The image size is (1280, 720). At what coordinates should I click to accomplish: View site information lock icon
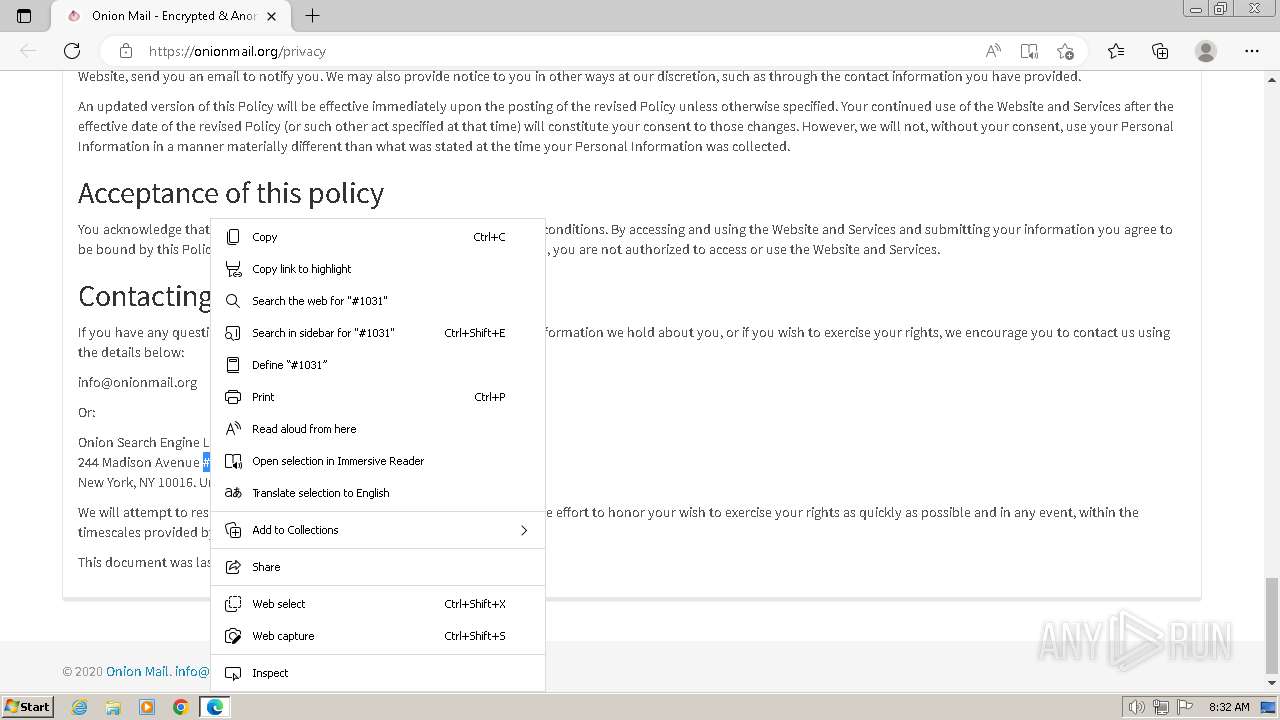click(x=125, y=51)
